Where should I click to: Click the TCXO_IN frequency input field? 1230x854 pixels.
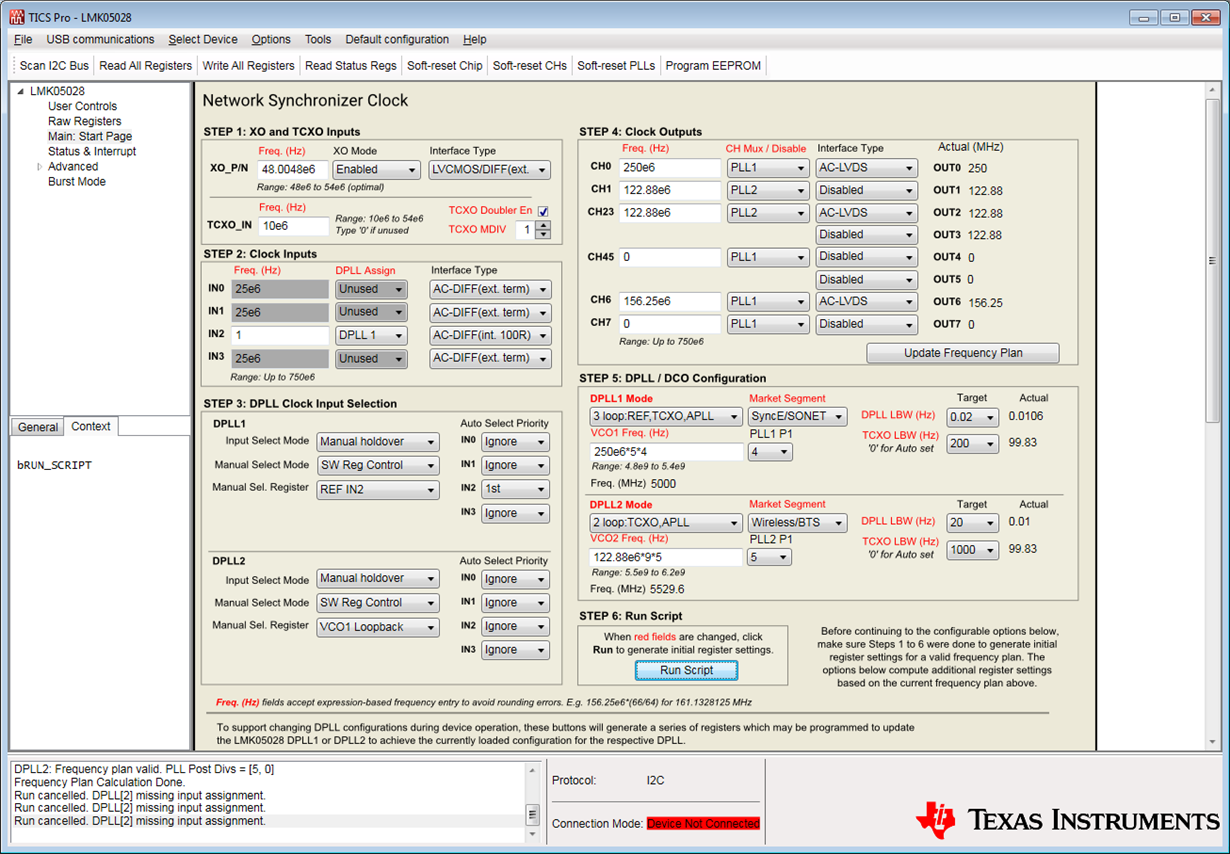click(293, 226)
